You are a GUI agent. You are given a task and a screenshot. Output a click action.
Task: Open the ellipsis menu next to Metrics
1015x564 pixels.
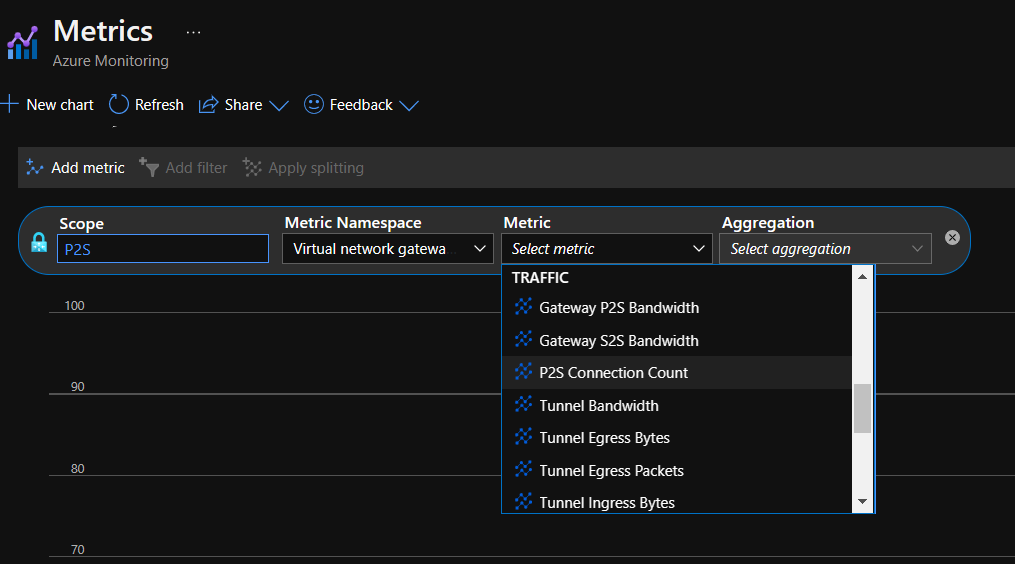(194, 32)
